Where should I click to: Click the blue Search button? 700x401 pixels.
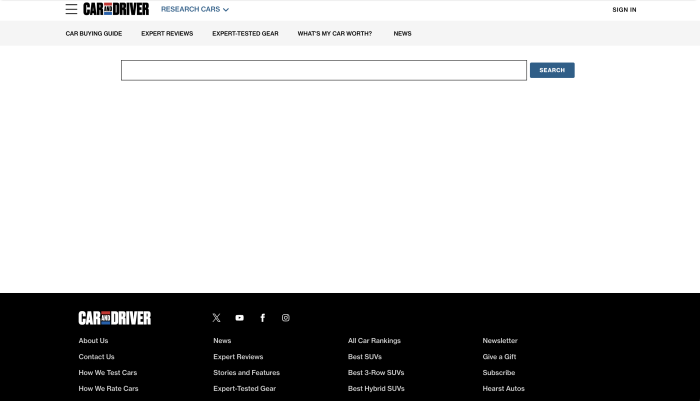(552, 70)
